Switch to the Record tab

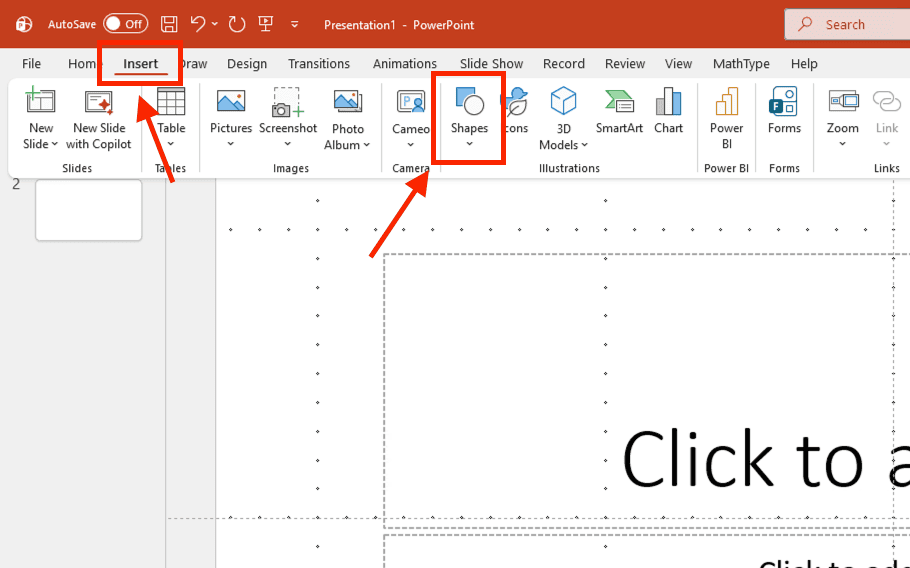[564, 64]
